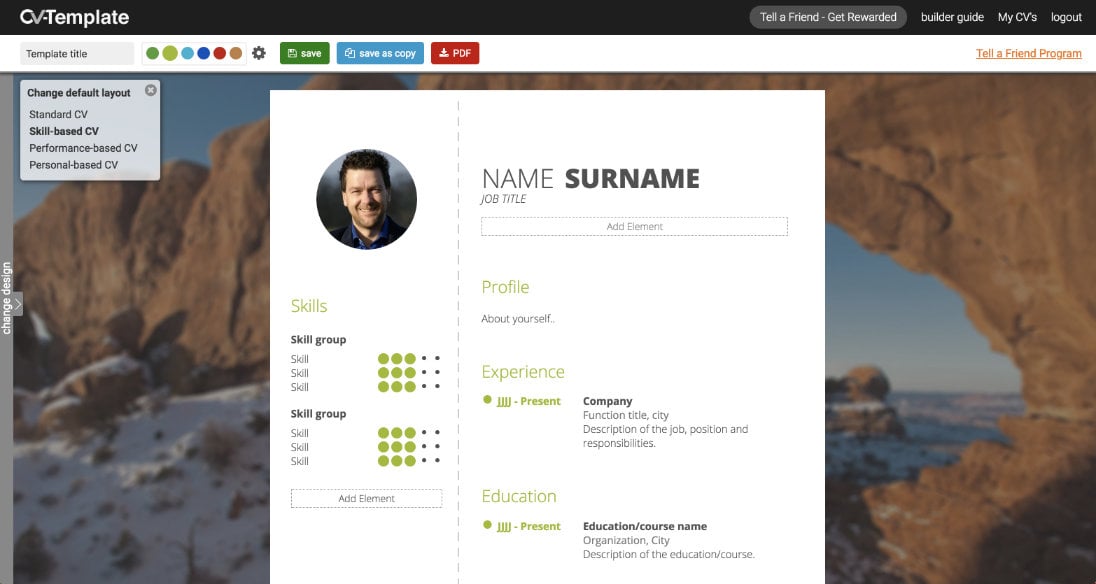Edit the SURNAME text
The width and height of the screenshot is (1096, 584).
(x=632, y=179)
